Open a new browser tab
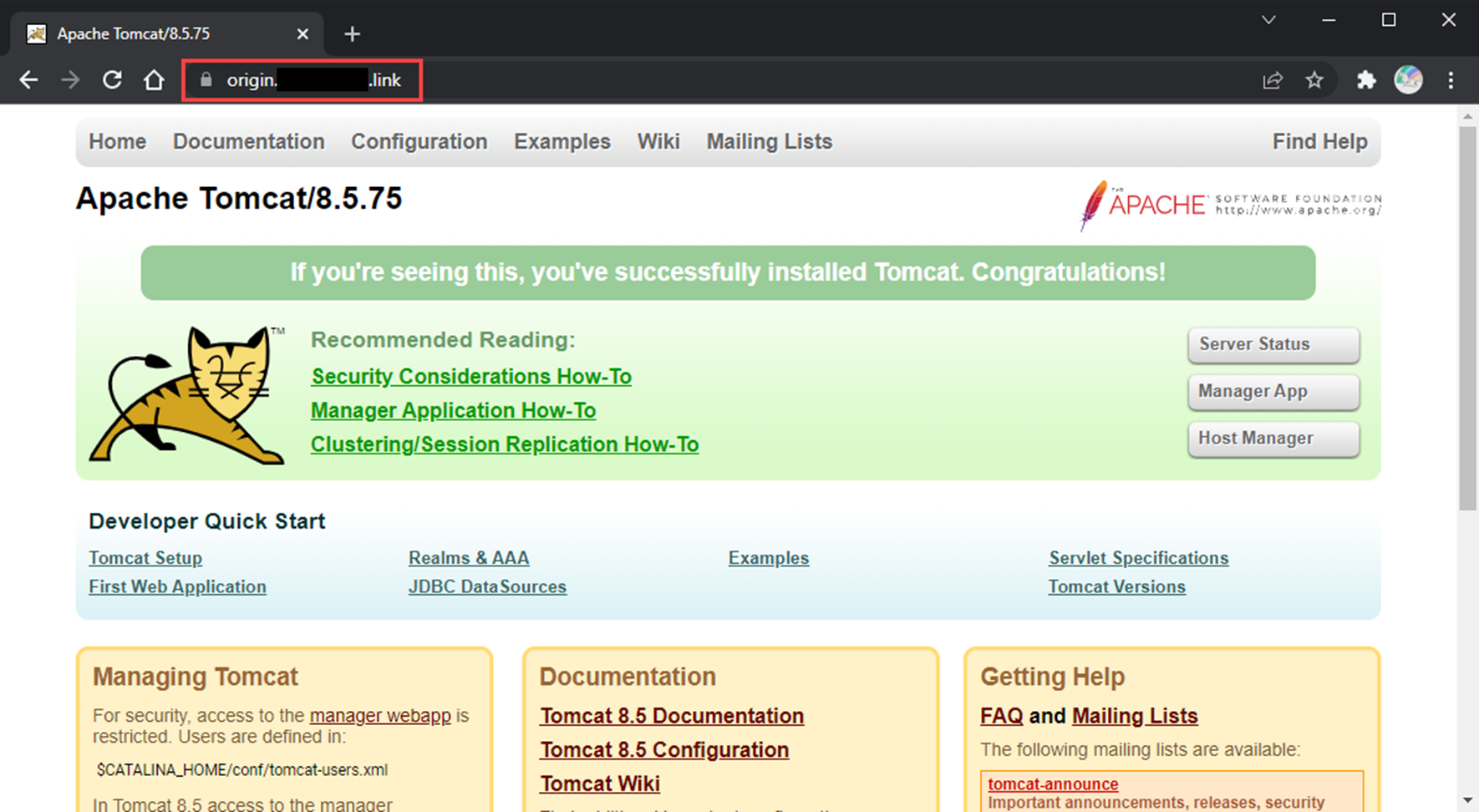This screenshot has width=1479, height=812. click(352, 34)
